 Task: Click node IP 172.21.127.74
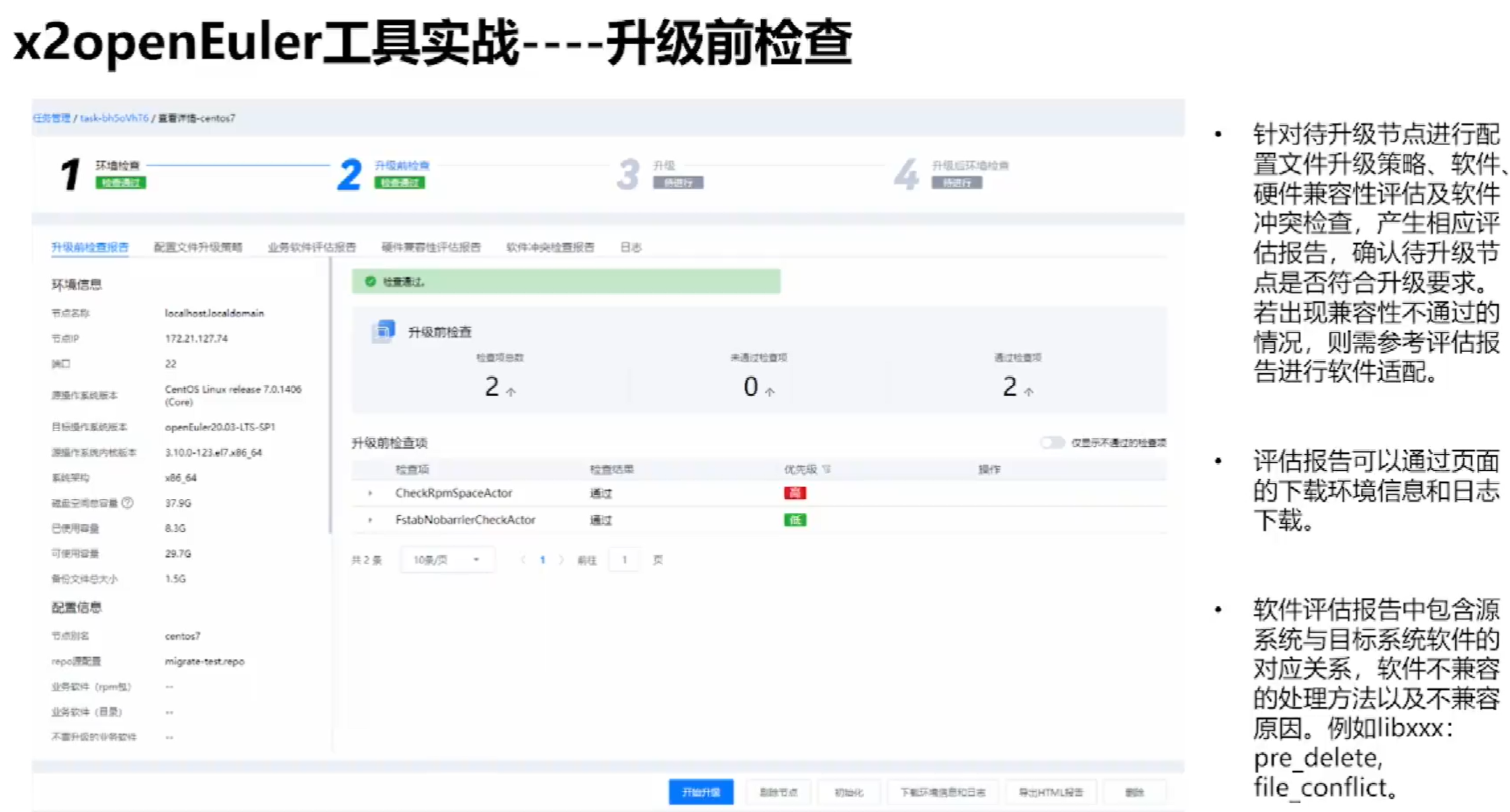pyautogui.click(x=196, y=339)
